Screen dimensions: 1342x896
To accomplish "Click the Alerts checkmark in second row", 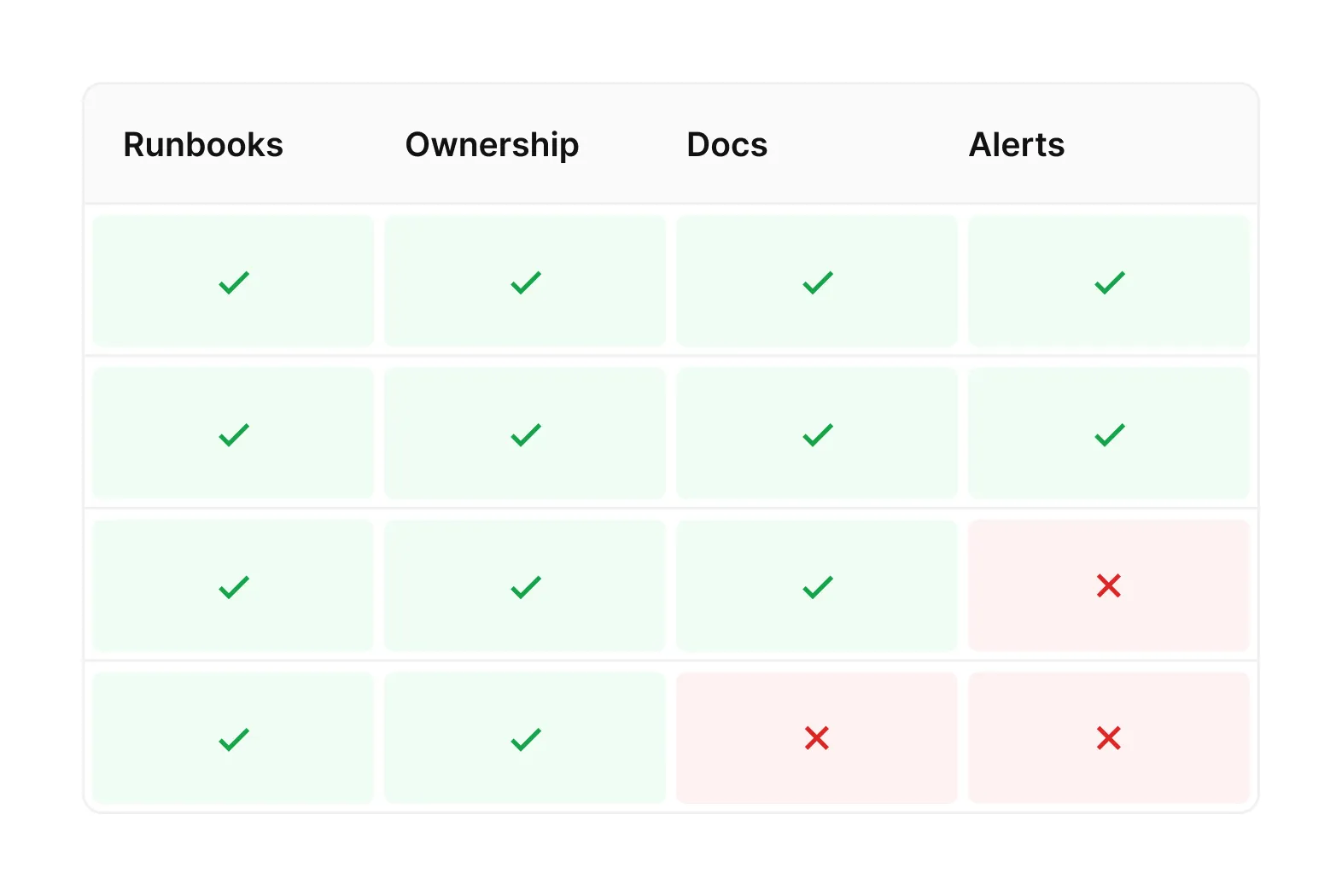I will click(1110, 435).
